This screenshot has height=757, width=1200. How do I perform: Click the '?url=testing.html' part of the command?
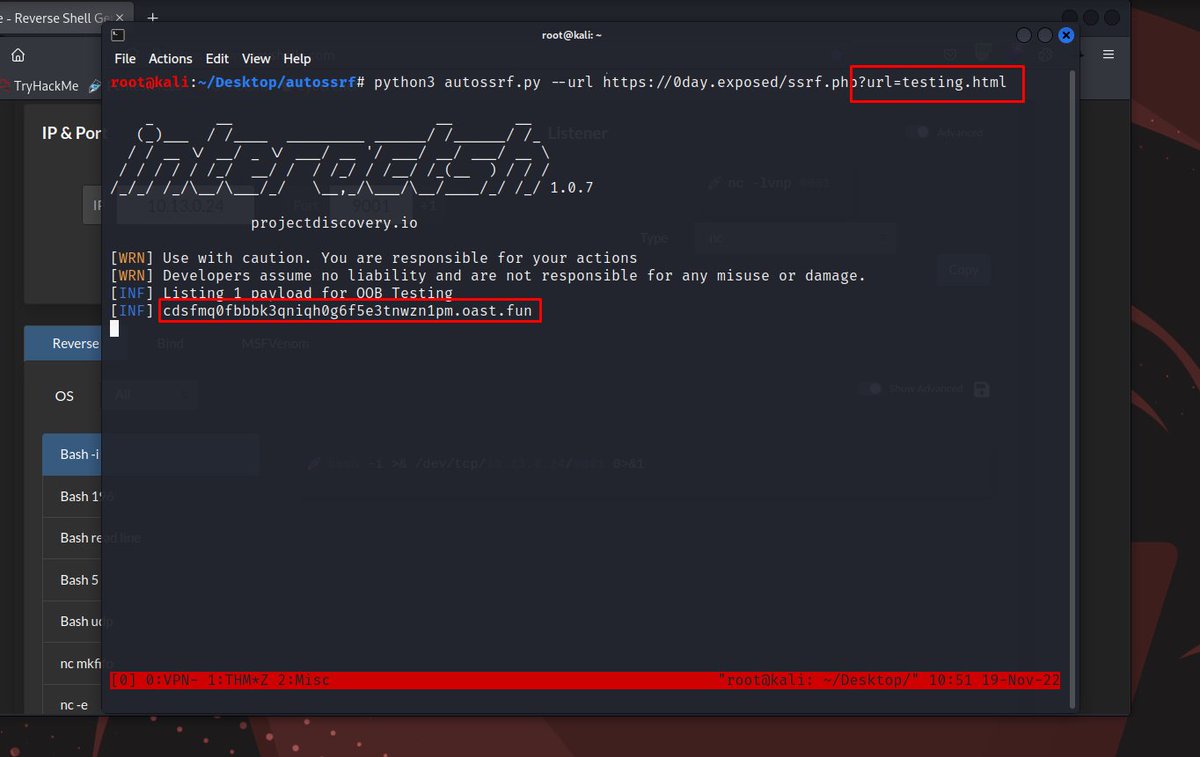932,82
